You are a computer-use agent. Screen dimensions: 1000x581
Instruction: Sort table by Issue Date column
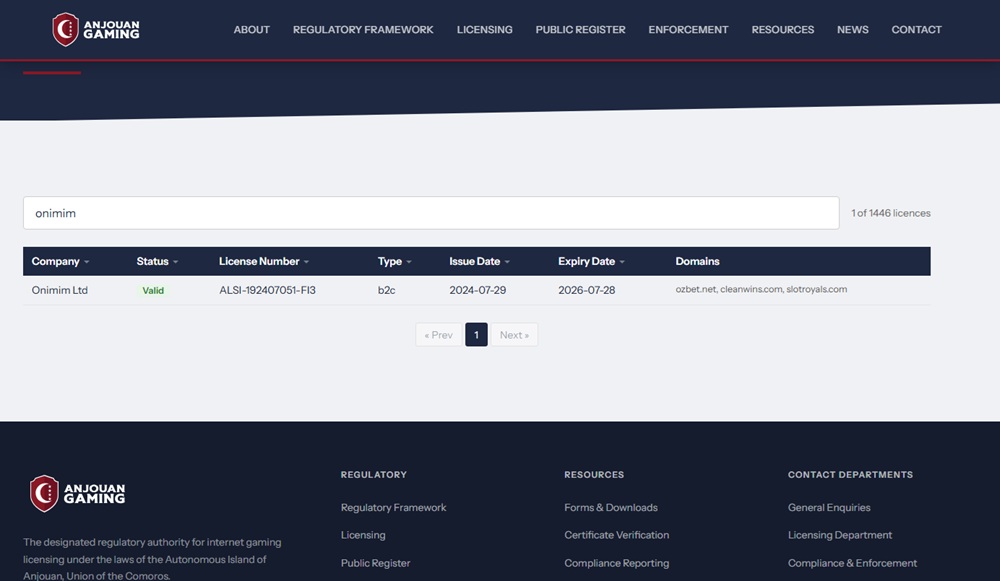click(479, 261)
